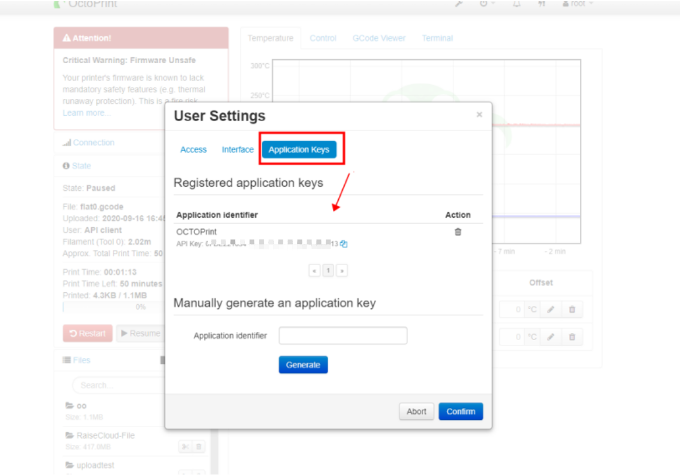Collapse the Files panel
The image size is (680, 476).
coord(82,360)
